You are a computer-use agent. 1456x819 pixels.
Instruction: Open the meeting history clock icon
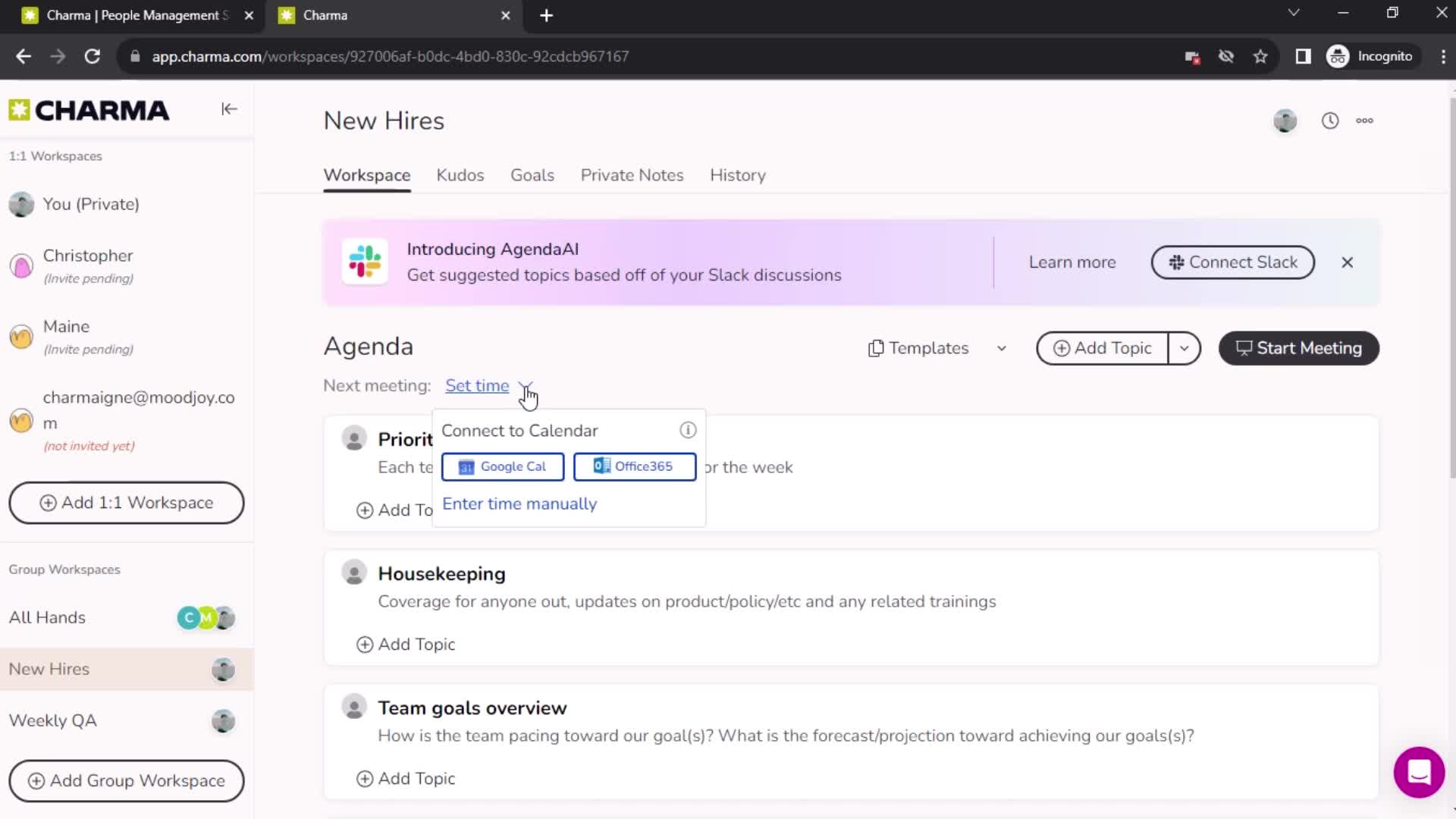(1330, 121)
